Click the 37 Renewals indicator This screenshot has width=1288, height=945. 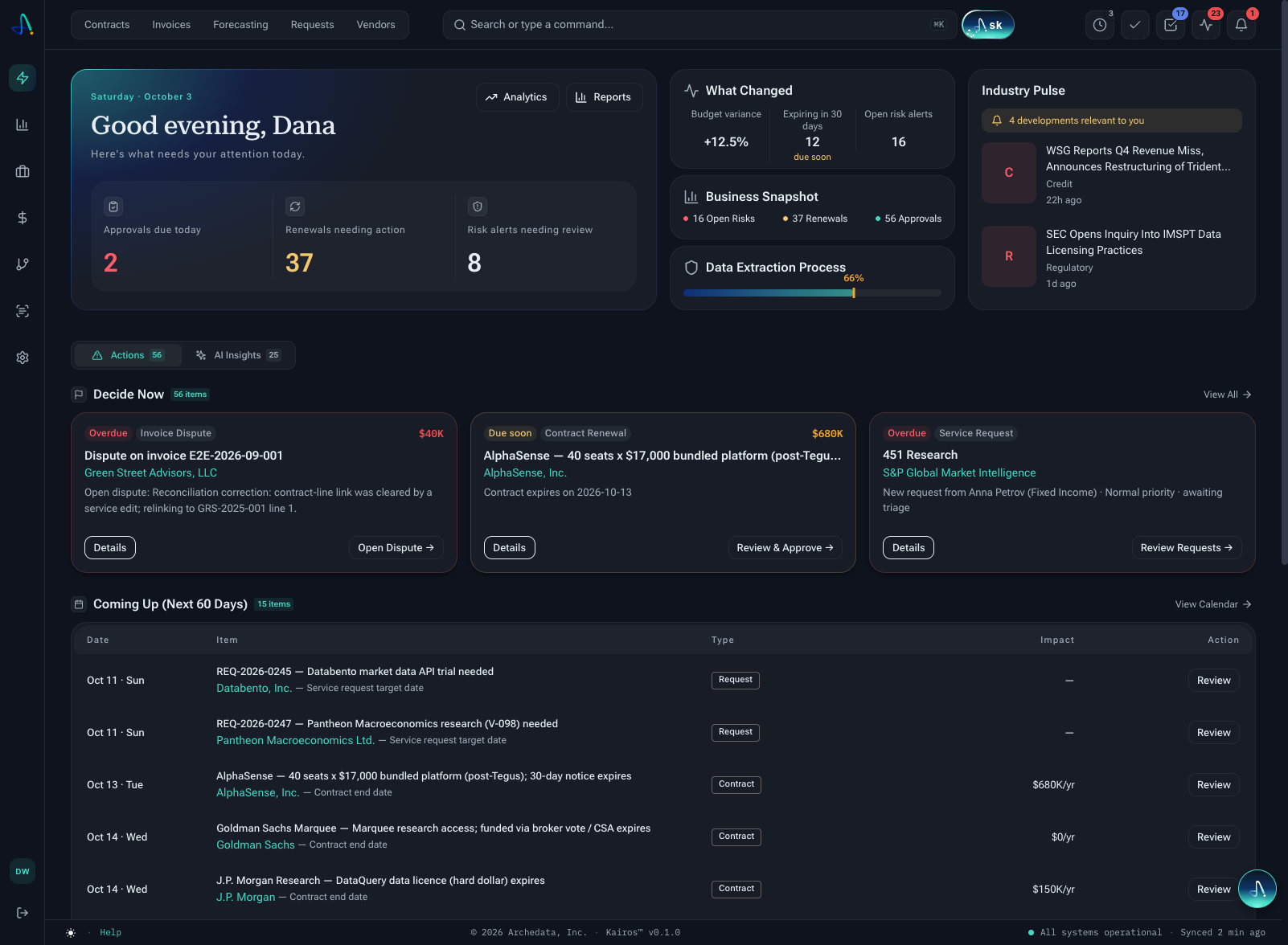point(815,219)
